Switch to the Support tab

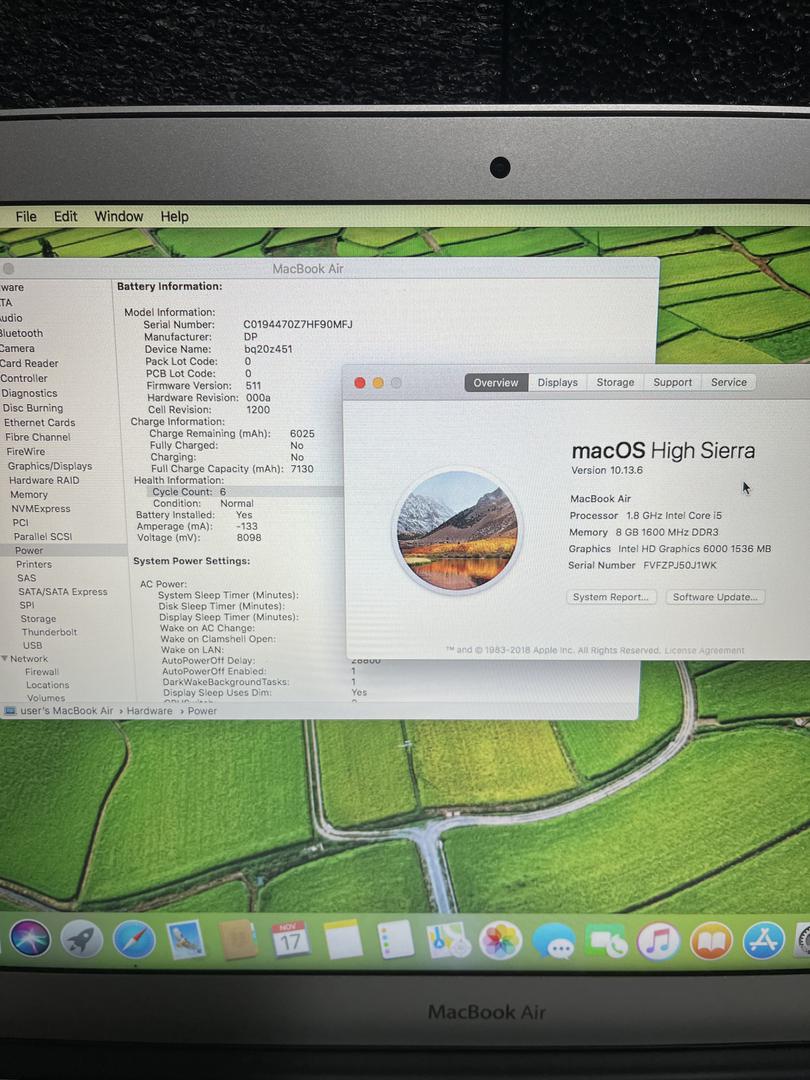672,382
